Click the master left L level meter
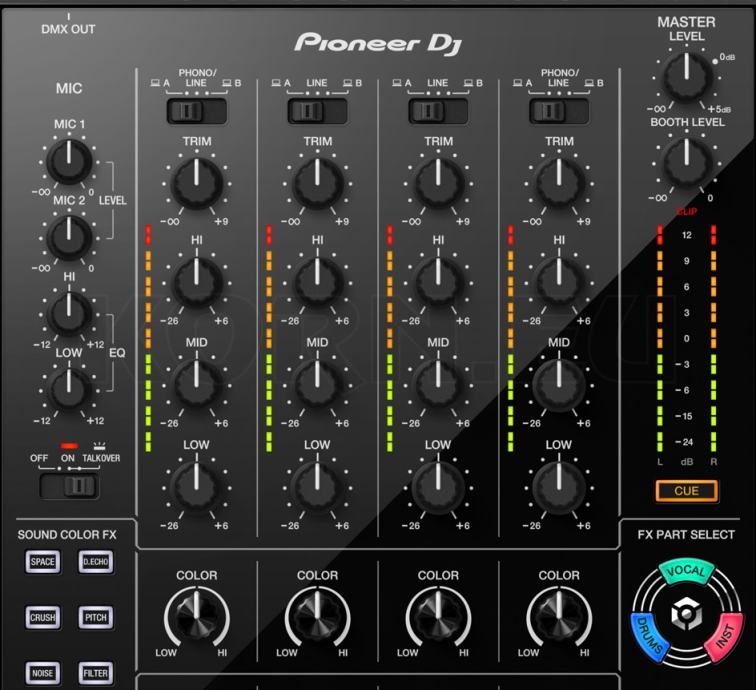Viewport: 756px width, 690px height. pyautogui.click(x=660, y=338)
